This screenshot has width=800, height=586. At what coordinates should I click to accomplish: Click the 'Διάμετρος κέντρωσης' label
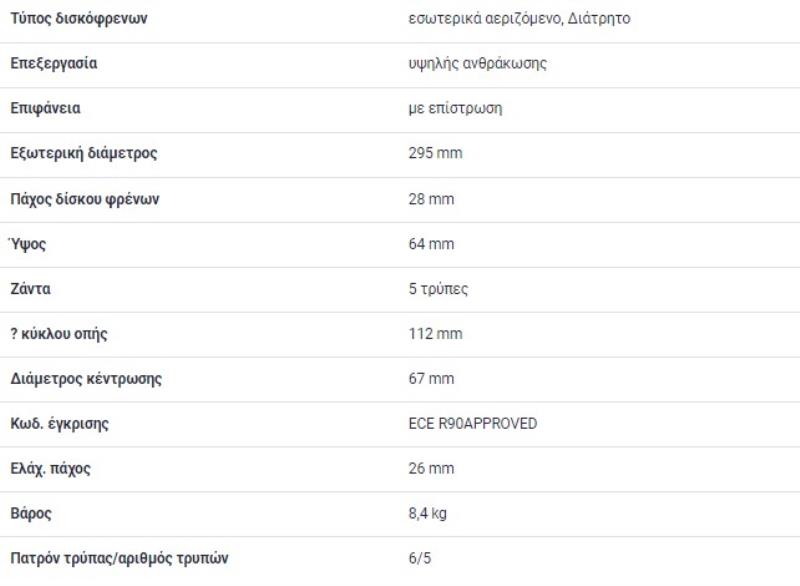click(x=86, y=379)
